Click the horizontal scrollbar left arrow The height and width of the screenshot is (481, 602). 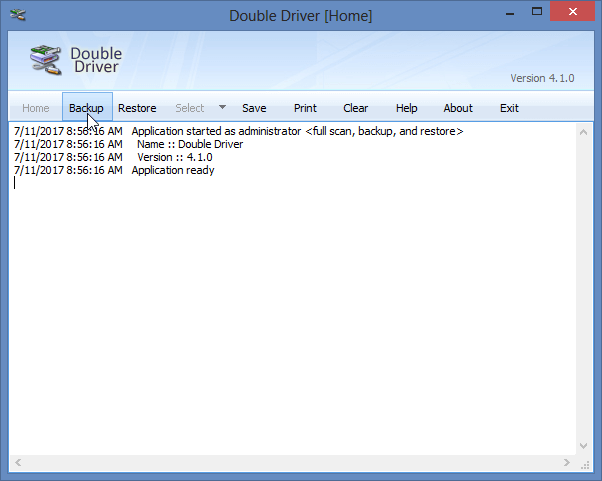tap(18, 463)
